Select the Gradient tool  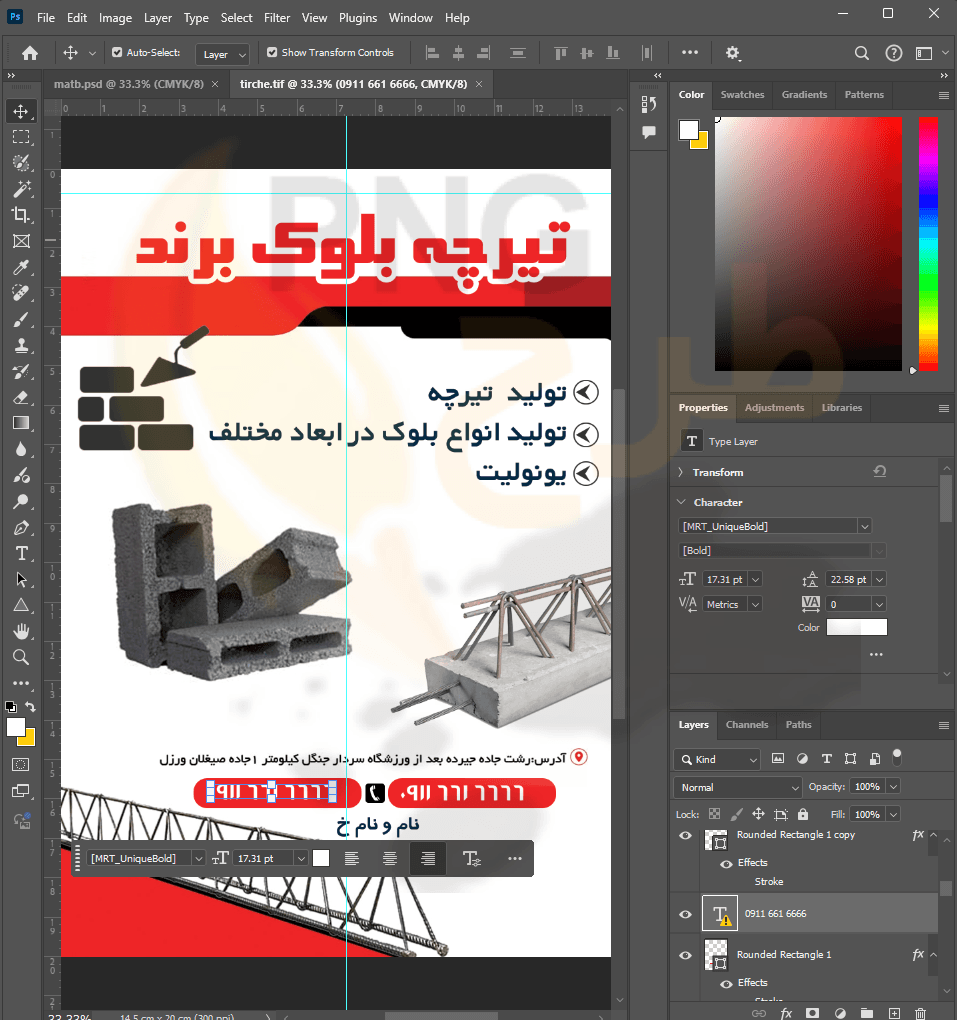tap(21, 423)
